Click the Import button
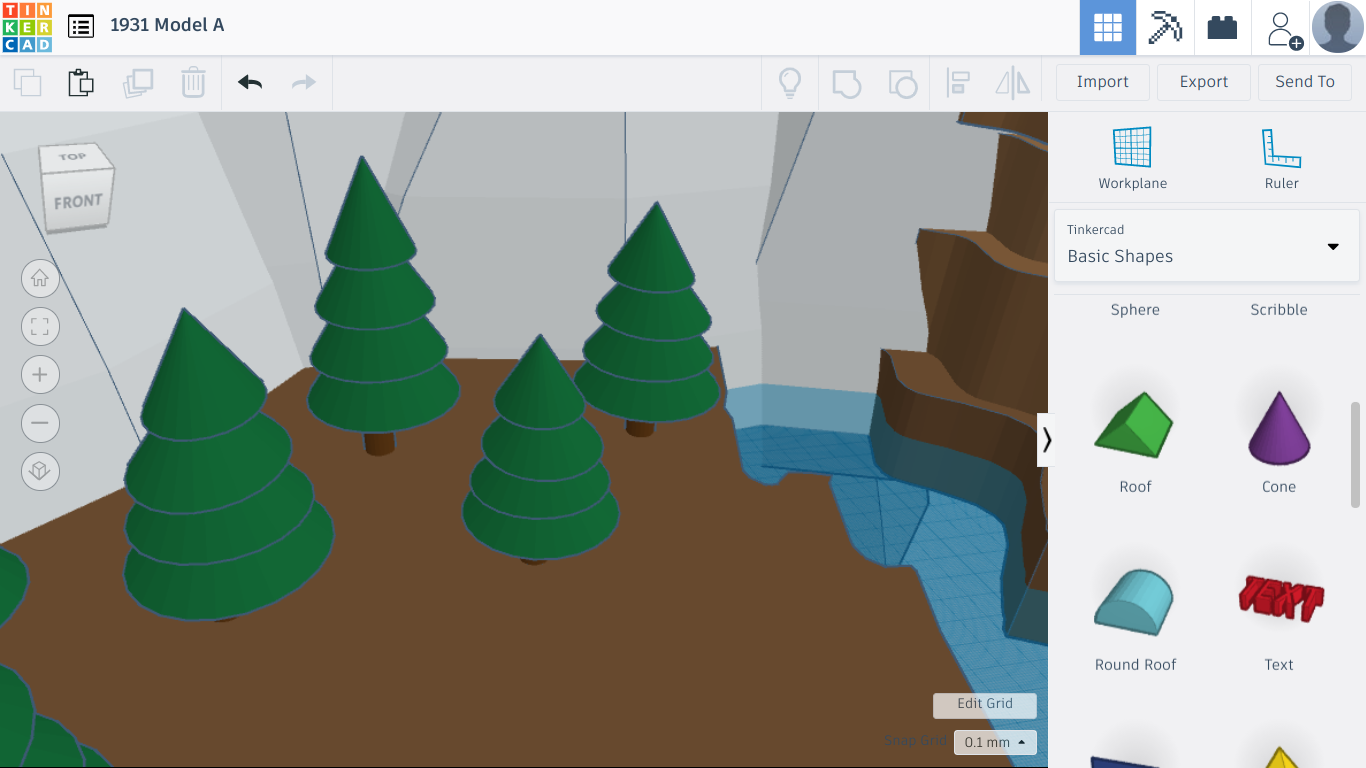1366x768 pixels. coord(1103,82)
